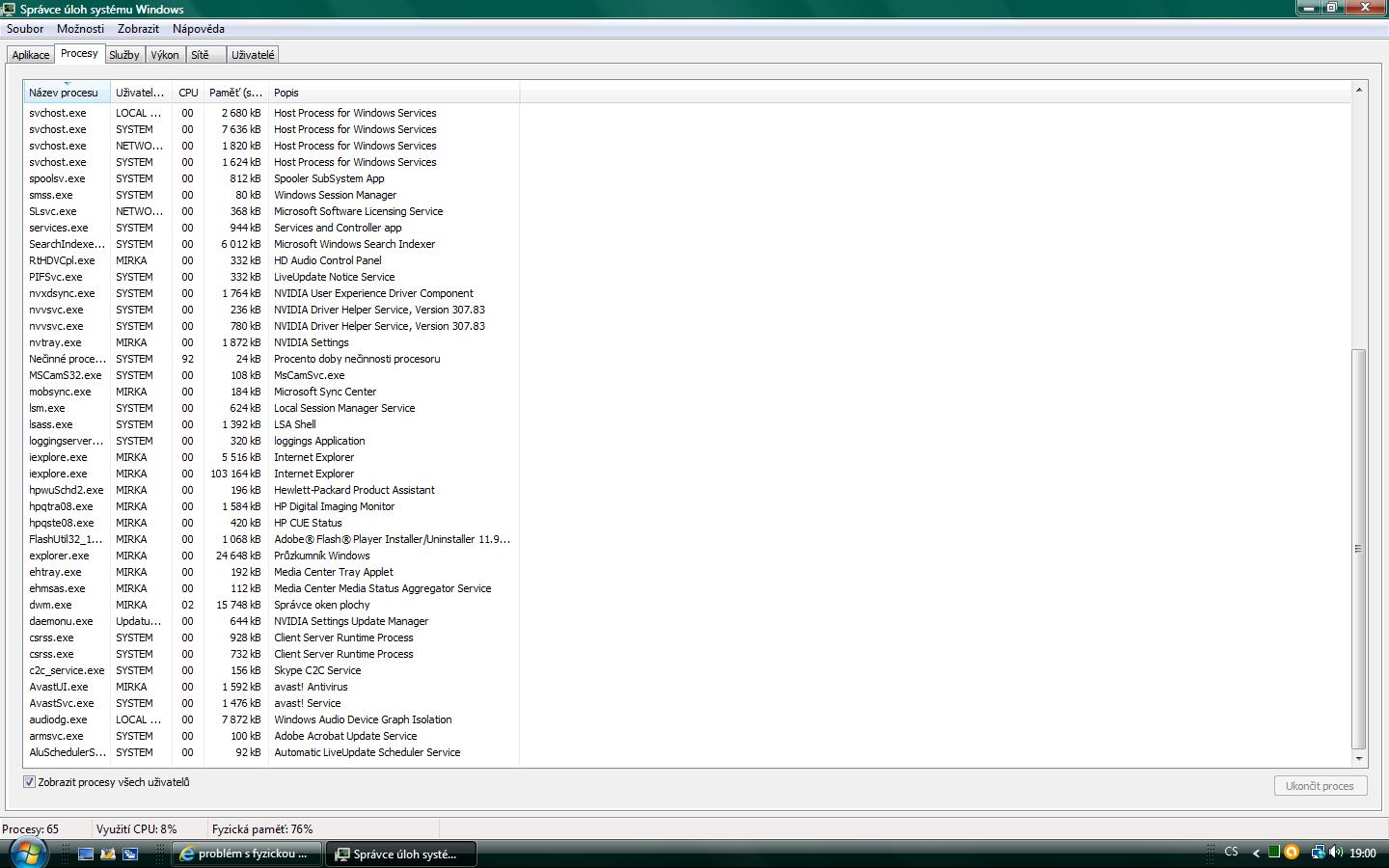Select the audiodg.exe process row
Screen dimensions: 1389x868
[270, 719]
